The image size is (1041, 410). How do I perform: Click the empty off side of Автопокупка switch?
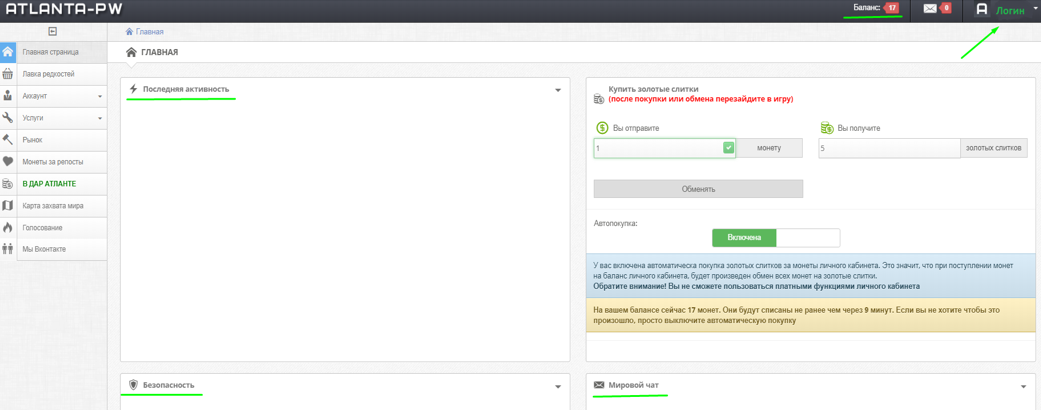coord(808,238)
